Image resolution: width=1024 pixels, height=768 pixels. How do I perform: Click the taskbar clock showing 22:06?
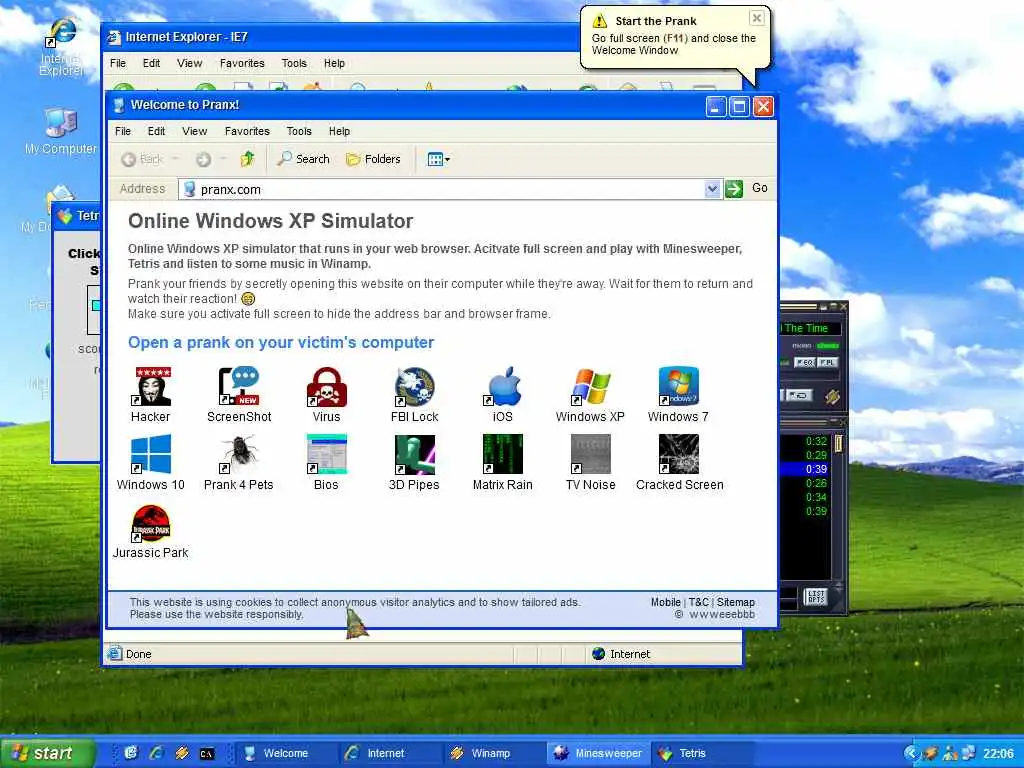coord(999,753)
